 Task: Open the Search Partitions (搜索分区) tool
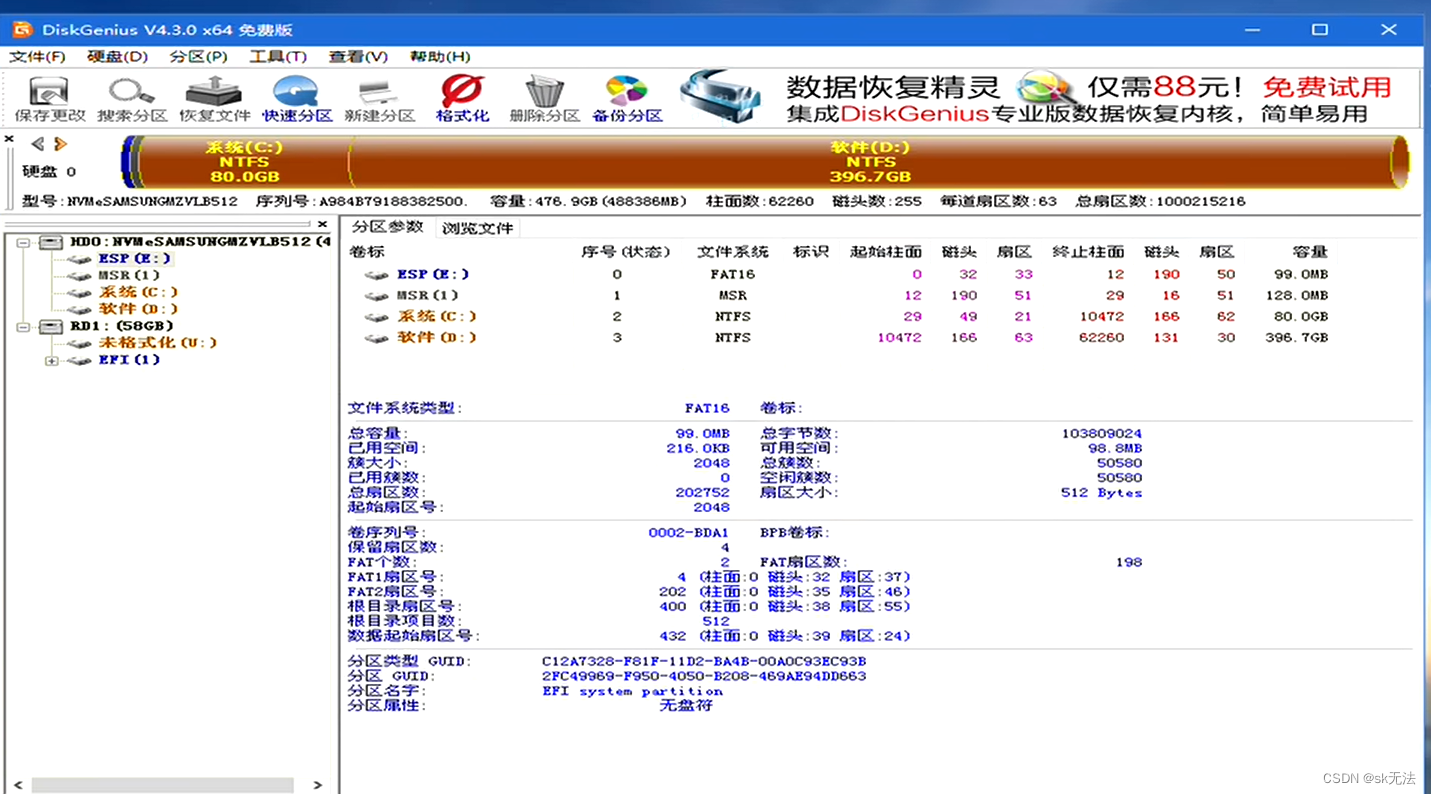coord(132,99)
